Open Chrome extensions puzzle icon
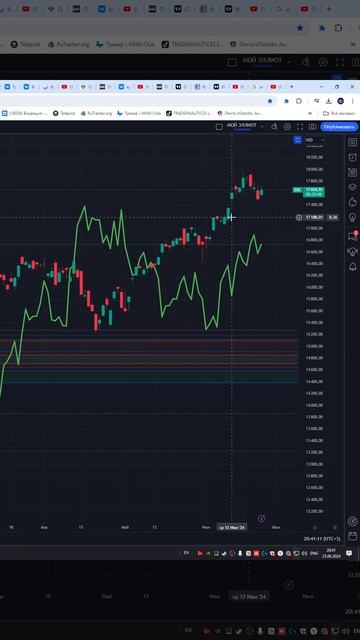360x640 pixels. coord(299,101)
